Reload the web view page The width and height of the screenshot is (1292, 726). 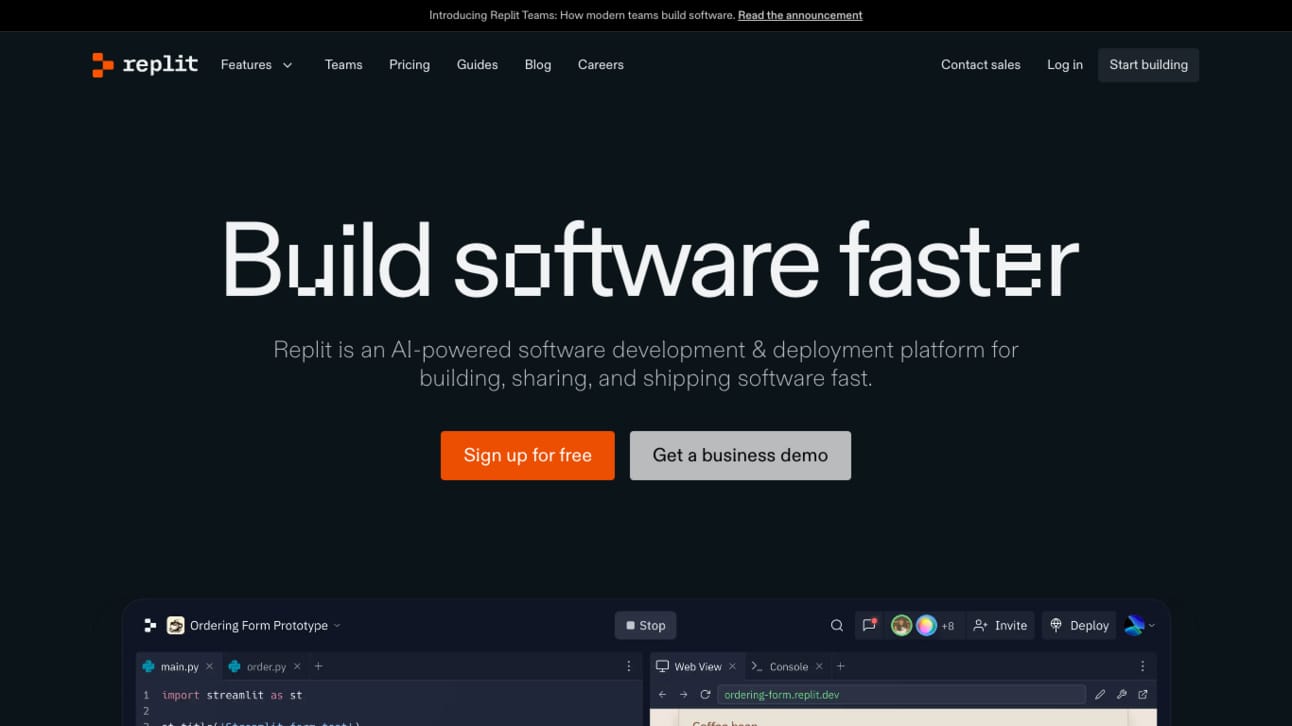point(705,695)
